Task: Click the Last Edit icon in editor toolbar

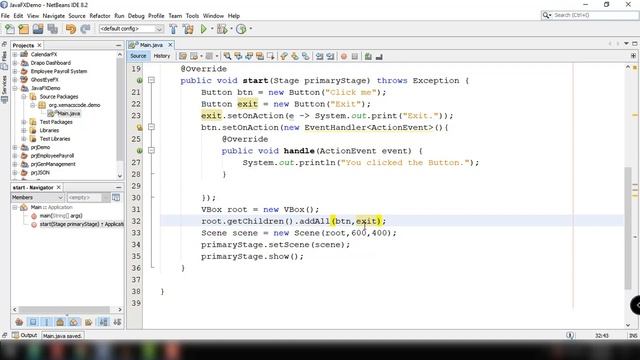Action: [183, 56]
